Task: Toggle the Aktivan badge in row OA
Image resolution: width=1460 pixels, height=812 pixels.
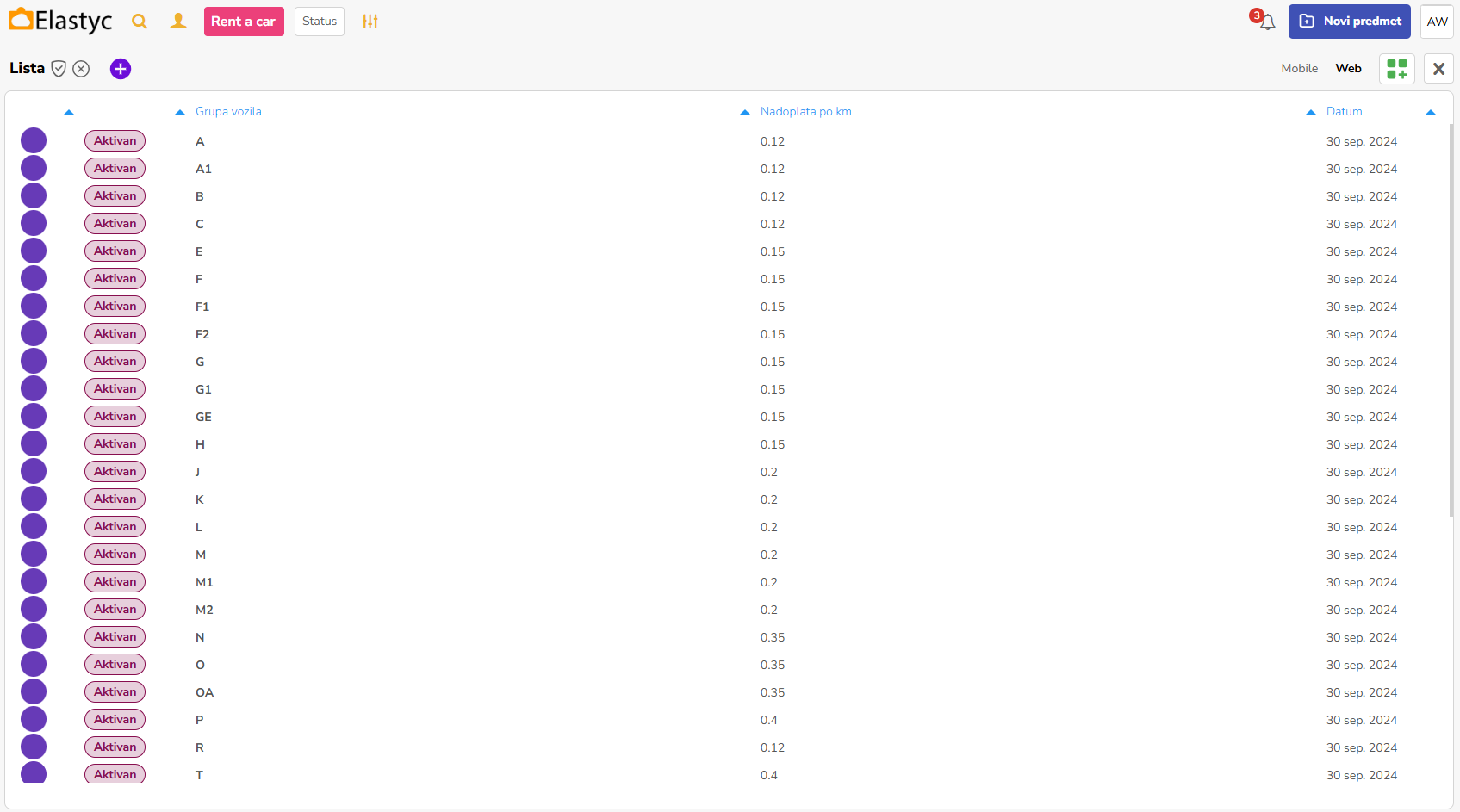Action: 115,692
